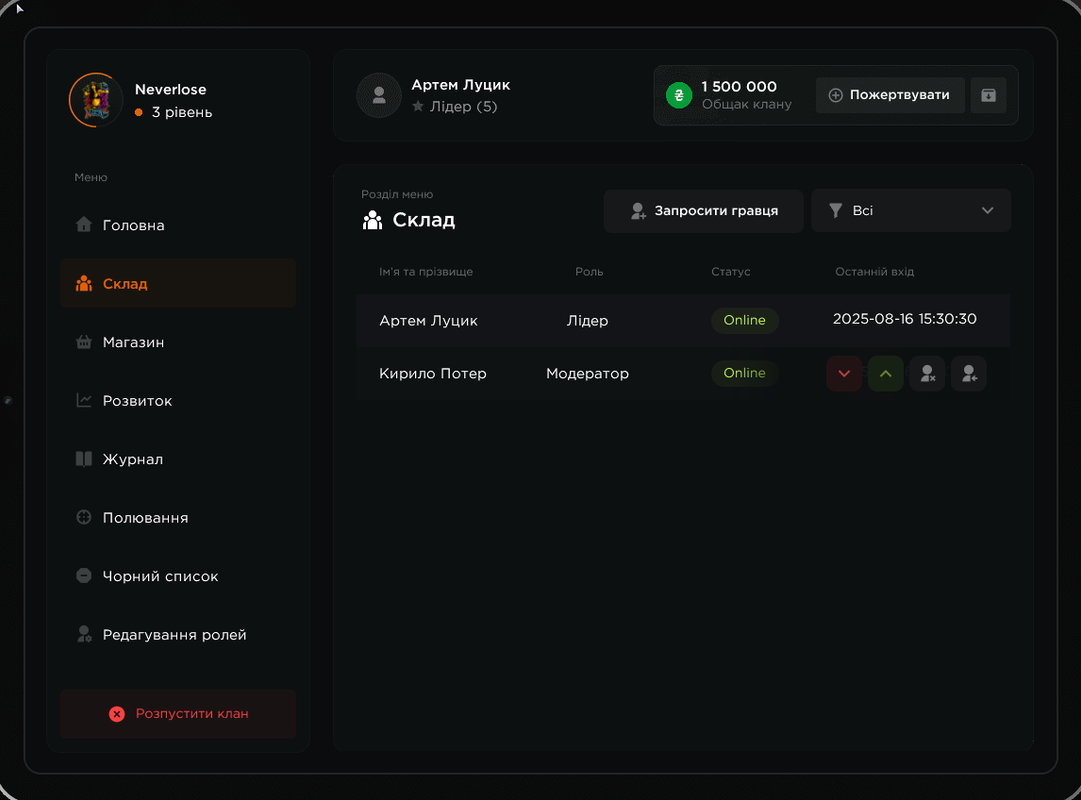Click the Модератор role cell
Image resolution: width=1081 pixels, height=800 pixels.
(x=587, y=374)
